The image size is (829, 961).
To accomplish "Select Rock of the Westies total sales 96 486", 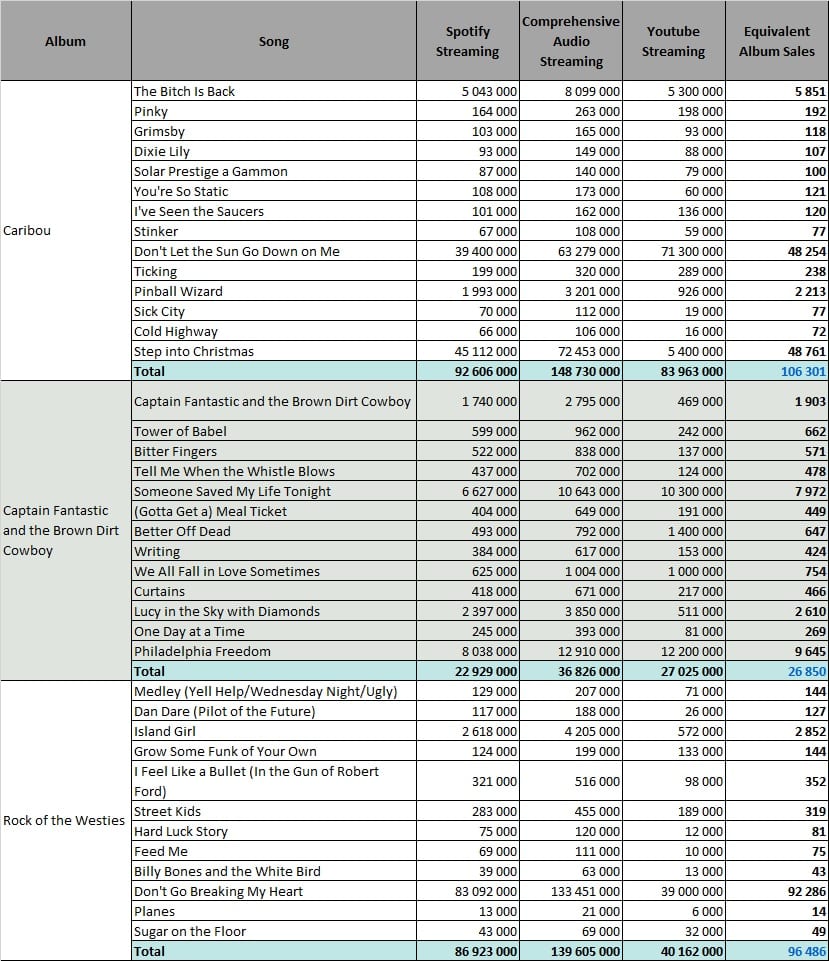I will 777,951.
